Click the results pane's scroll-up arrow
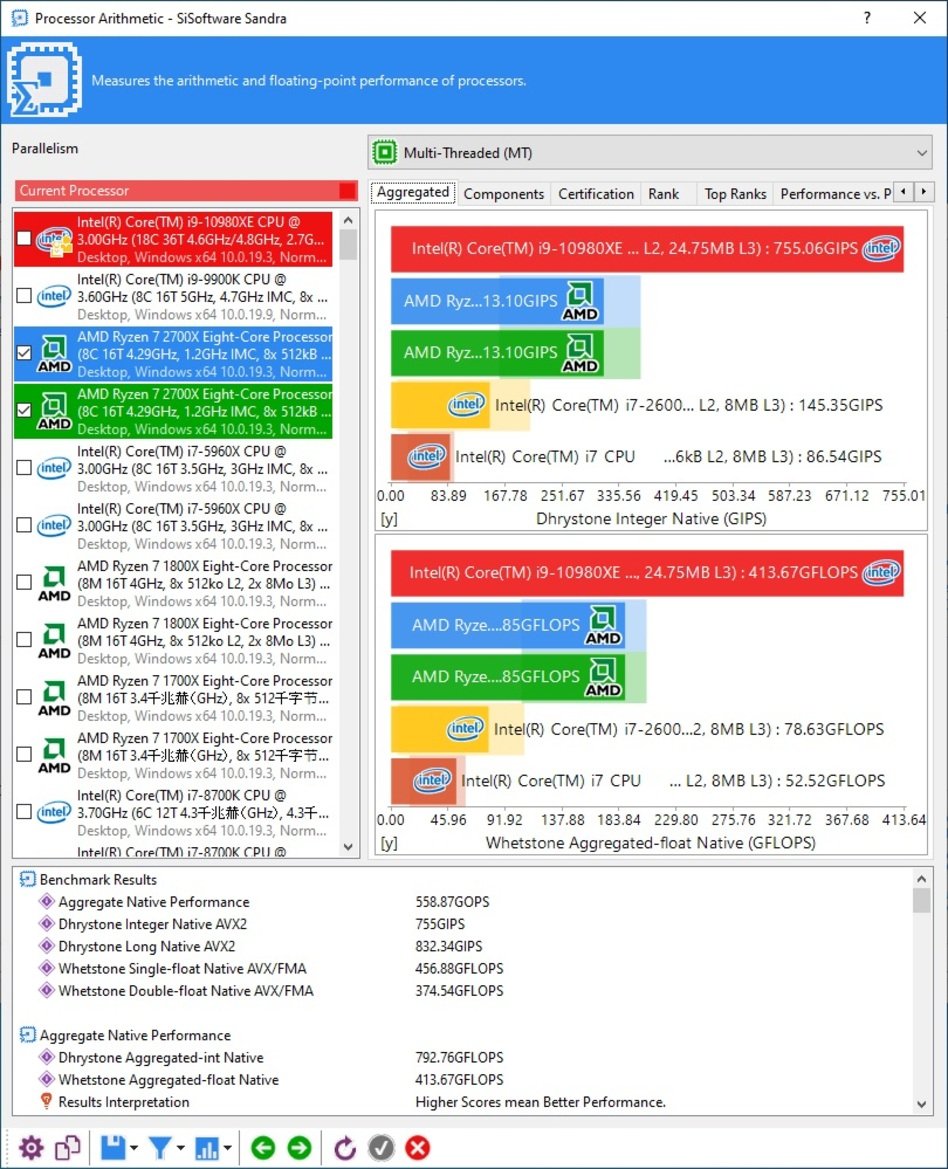 pyautogui.click(x=922, y=879)
